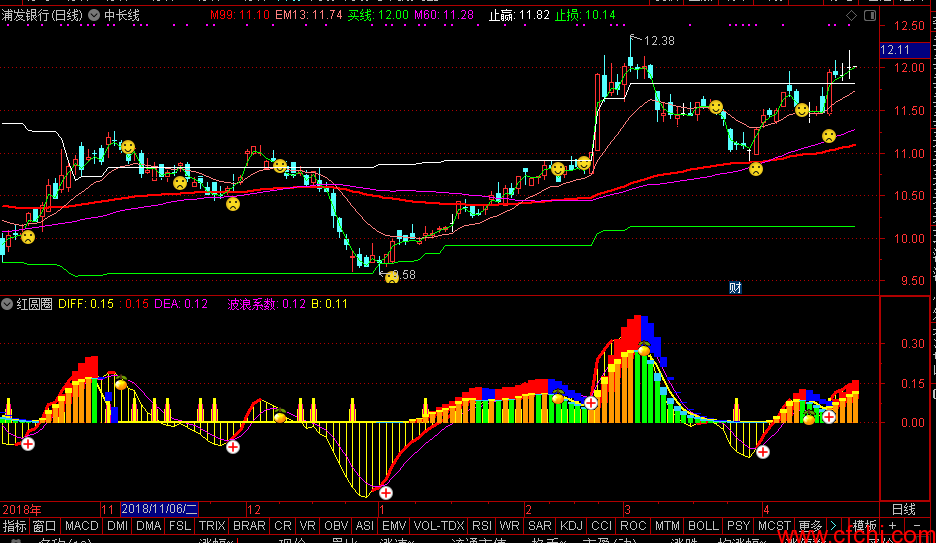Click the diamond icon at top right of chart
This screenshot has height=543, width=936.
852,16
